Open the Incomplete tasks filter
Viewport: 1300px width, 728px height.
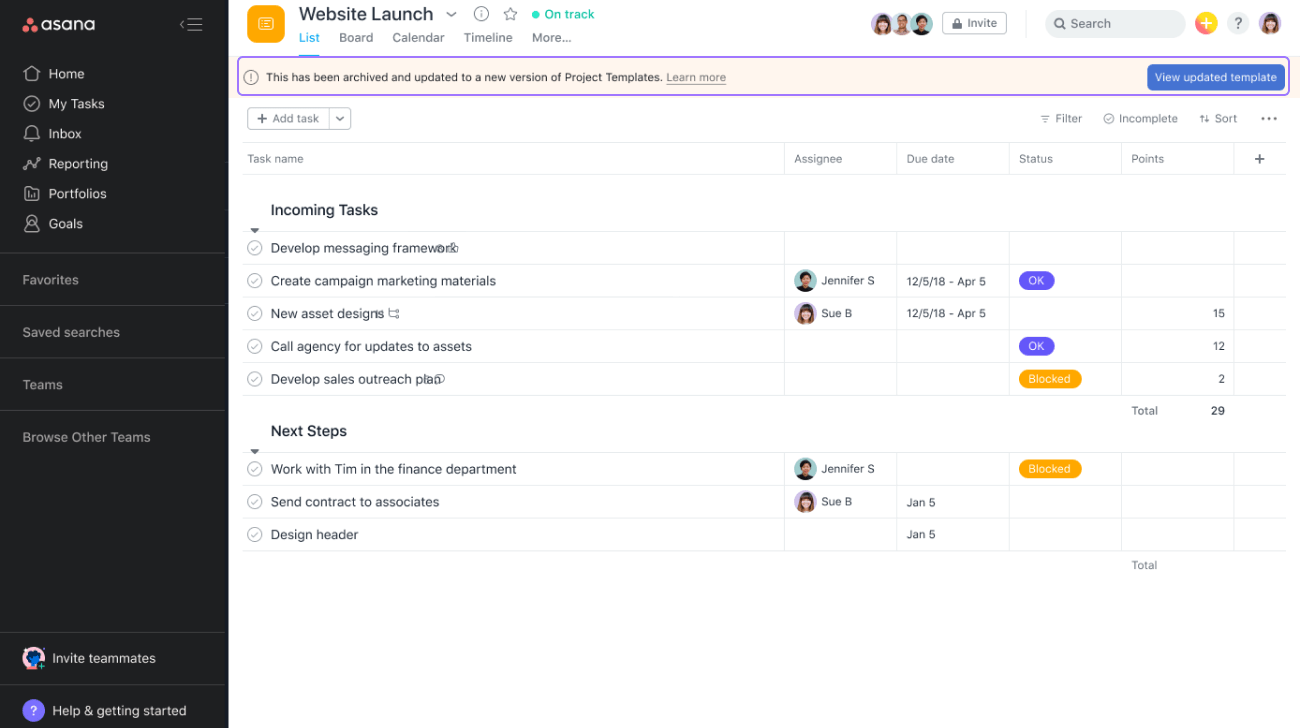click(x=1140, y=118)
